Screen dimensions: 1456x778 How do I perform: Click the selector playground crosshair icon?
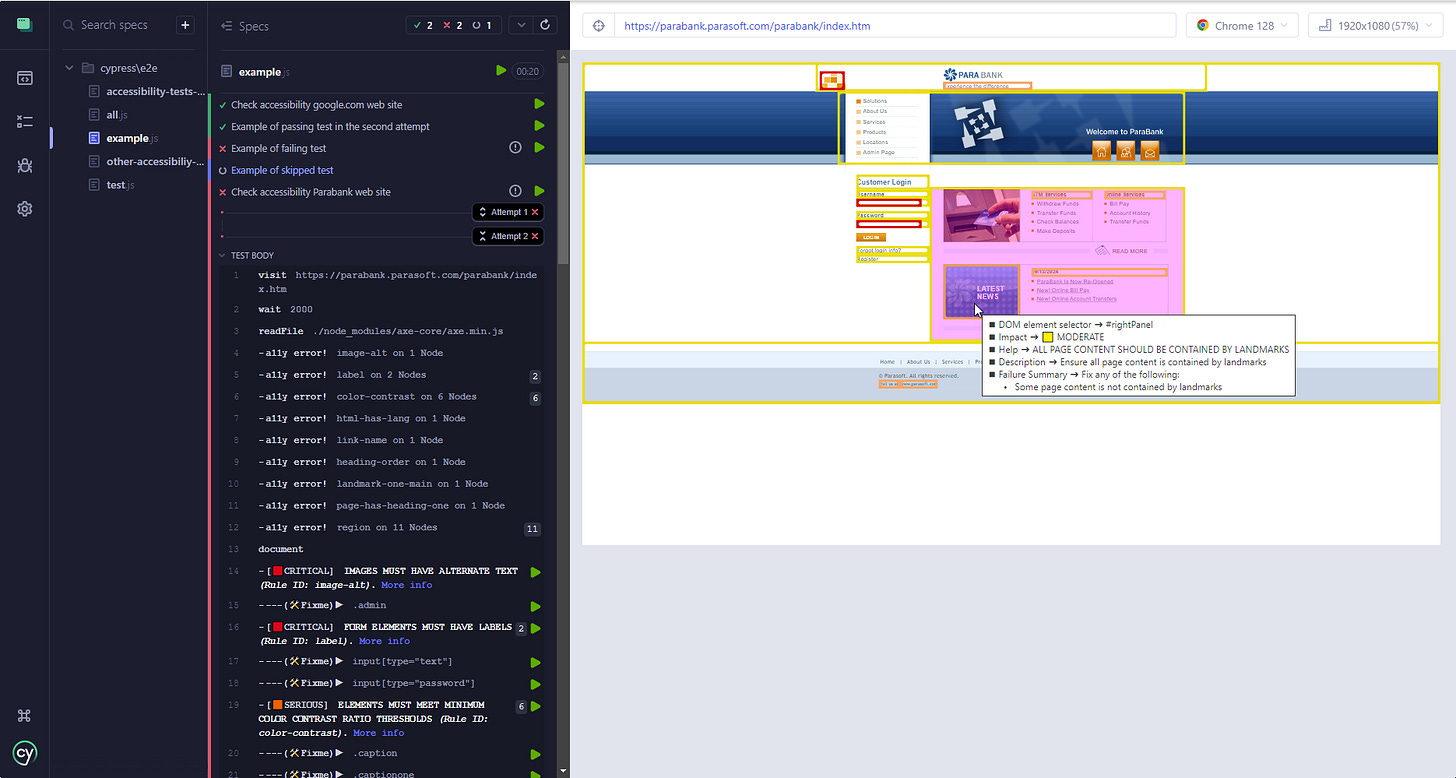tap(599, 26)
